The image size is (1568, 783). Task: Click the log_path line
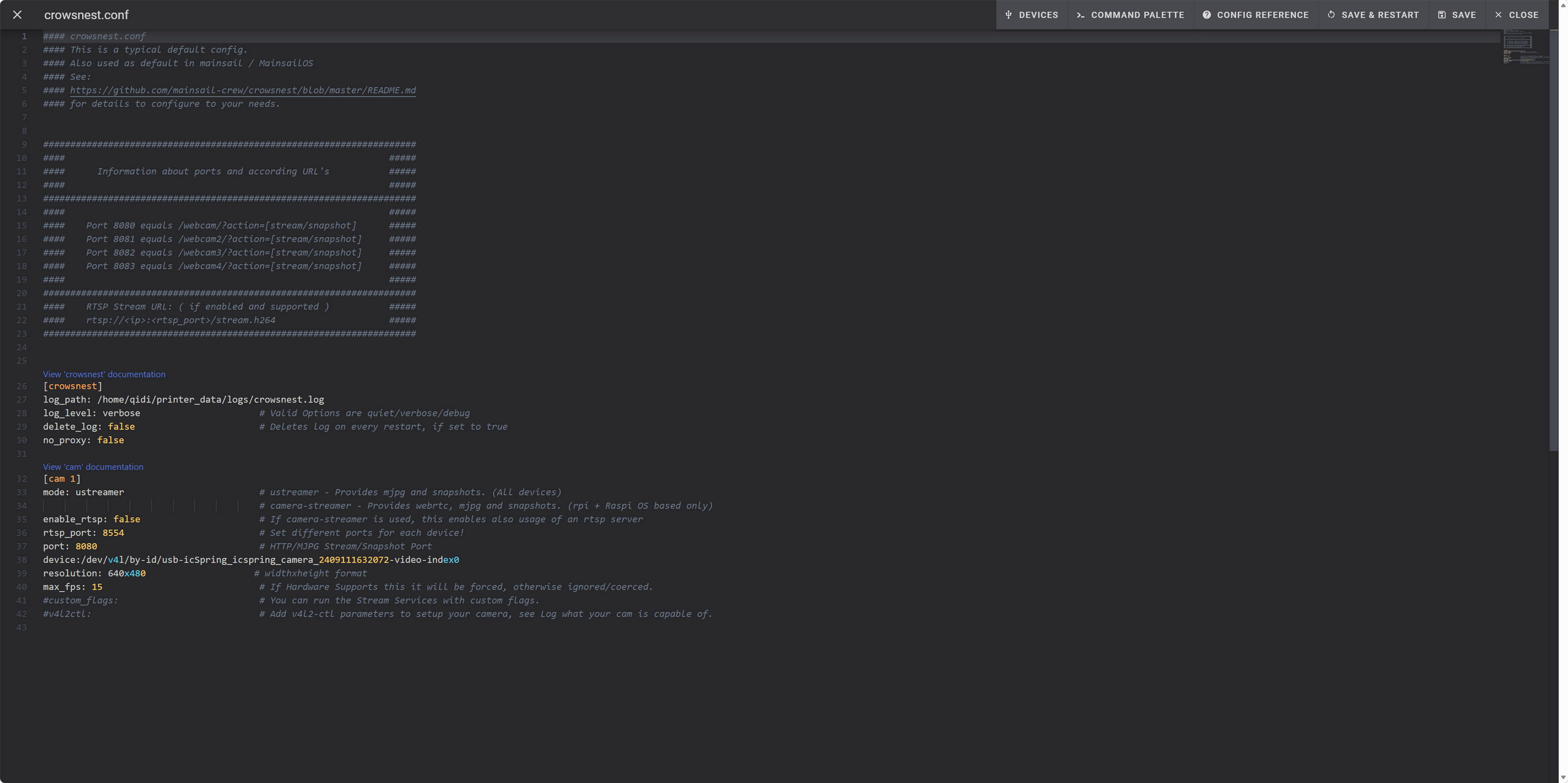tap(184, 399)
